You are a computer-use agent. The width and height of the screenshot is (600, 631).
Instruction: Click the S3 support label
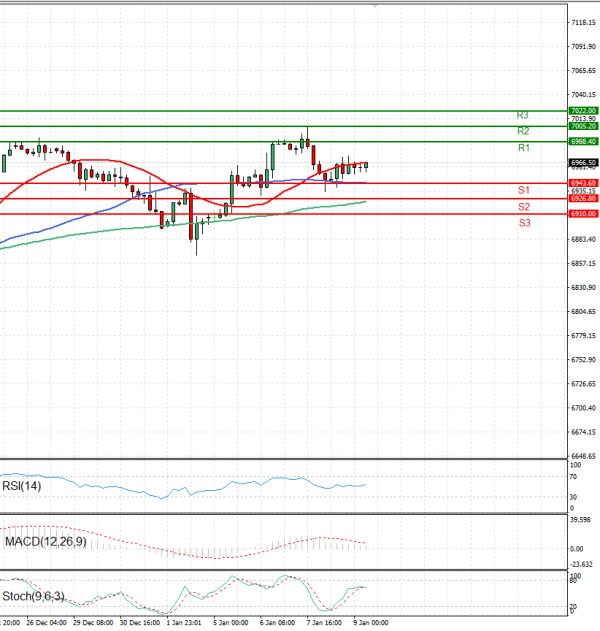coord(523,222)
